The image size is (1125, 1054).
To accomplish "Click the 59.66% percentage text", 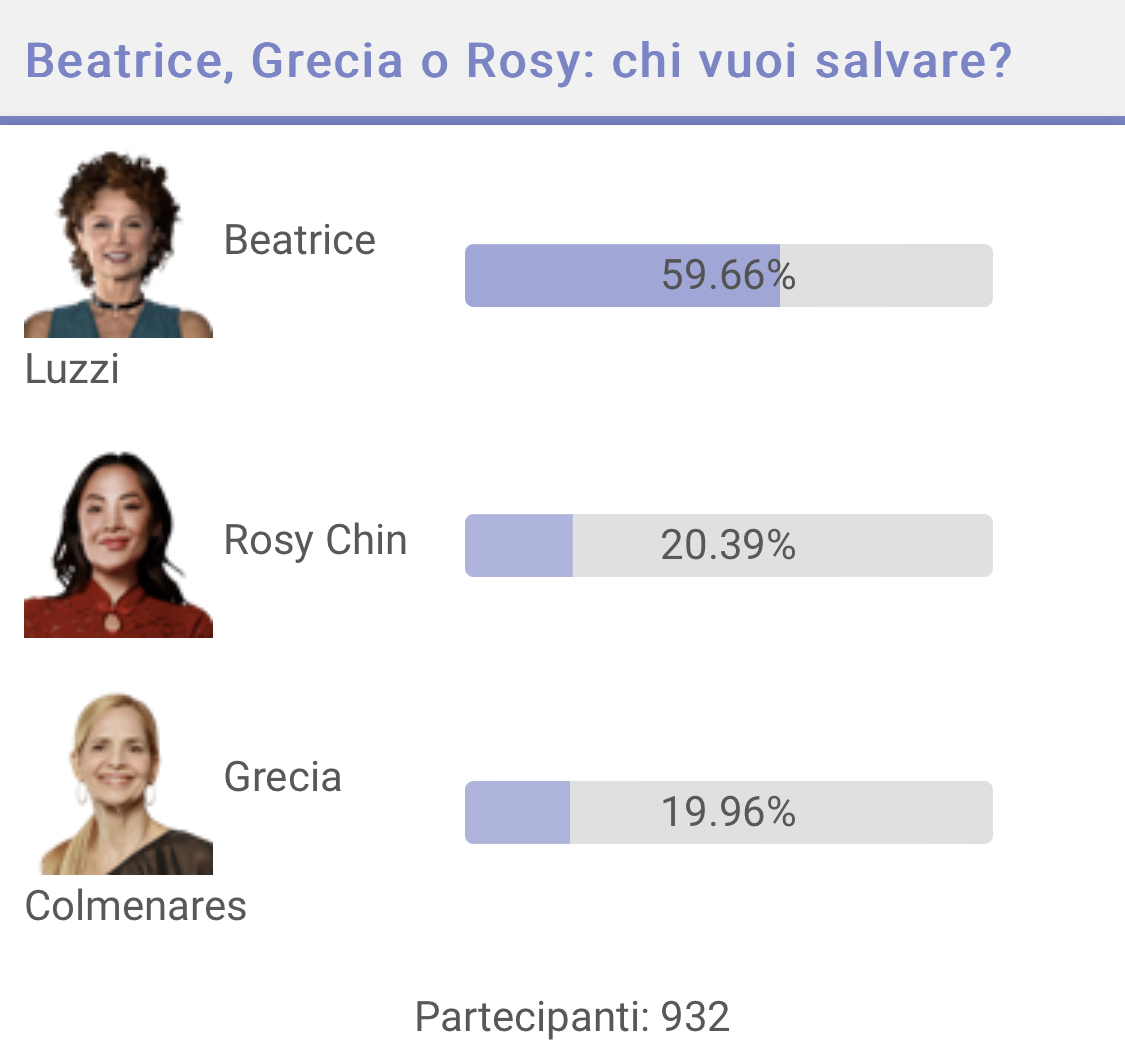I will click(x=729, y=276).
